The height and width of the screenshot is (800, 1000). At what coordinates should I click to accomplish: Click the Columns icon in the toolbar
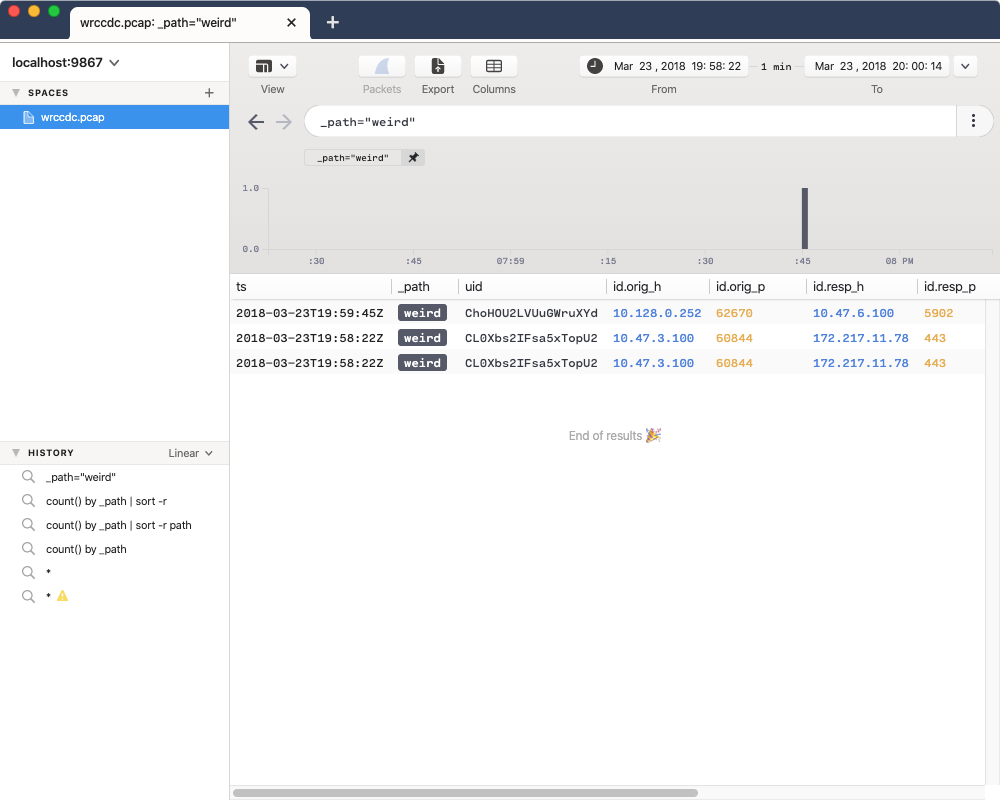click(x=493, y=66)
